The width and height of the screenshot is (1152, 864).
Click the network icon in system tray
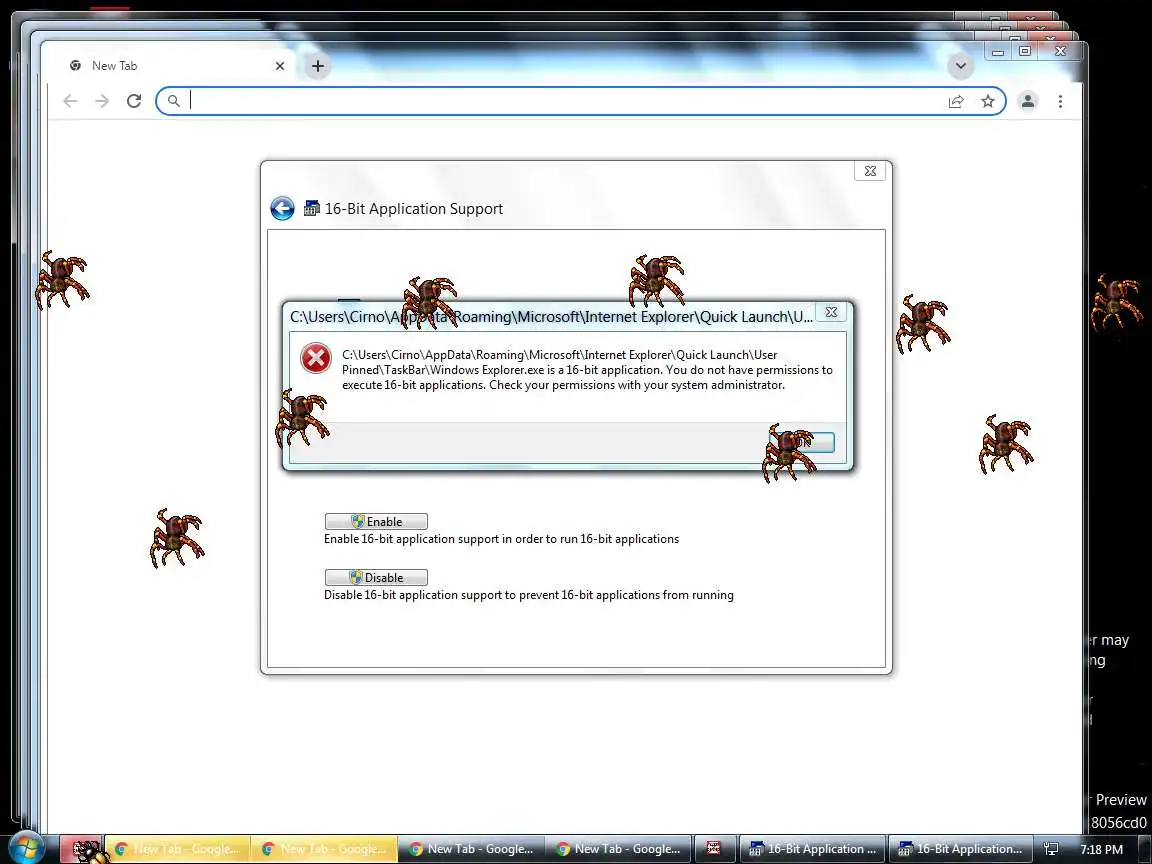tap(1051, 849)
